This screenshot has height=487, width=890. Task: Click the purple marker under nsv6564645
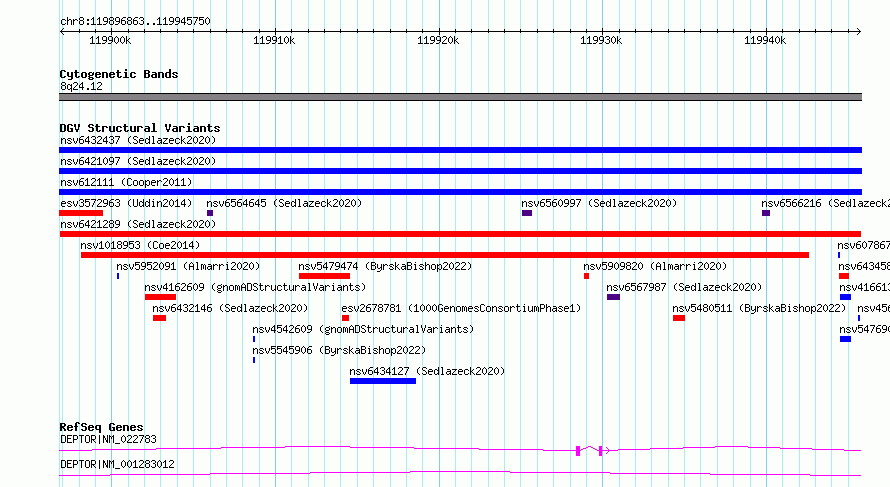point(210,213)
